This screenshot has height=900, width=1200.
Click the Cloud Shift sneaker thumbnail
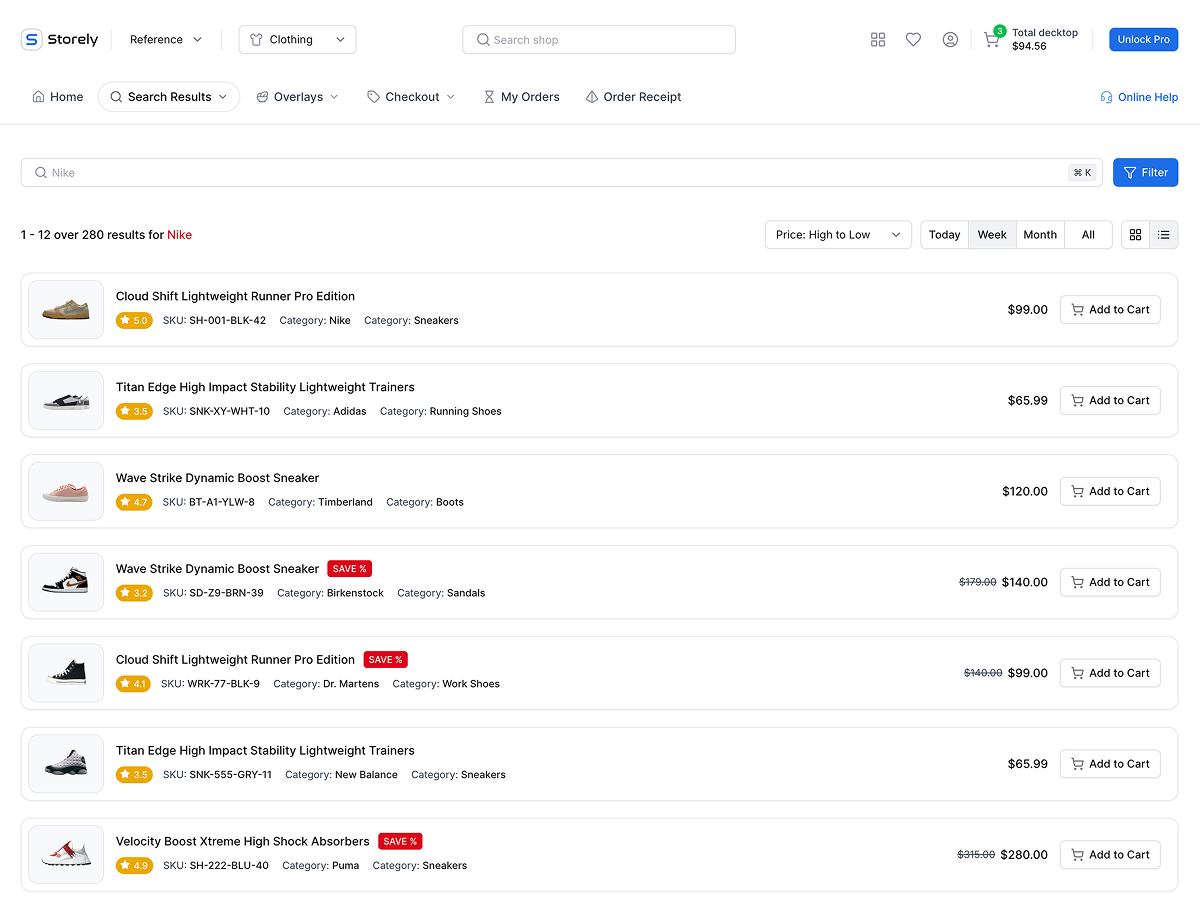click(x=65, y=309)
